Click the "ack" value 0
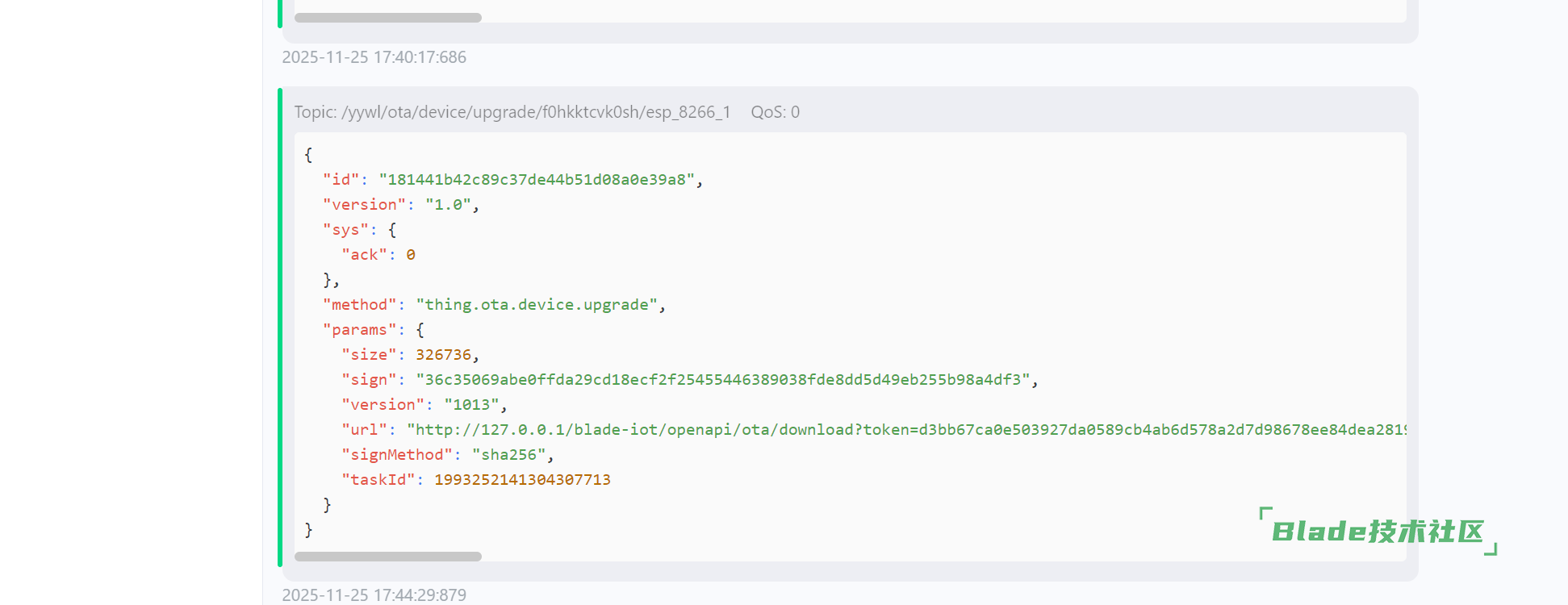 point(411,255)
